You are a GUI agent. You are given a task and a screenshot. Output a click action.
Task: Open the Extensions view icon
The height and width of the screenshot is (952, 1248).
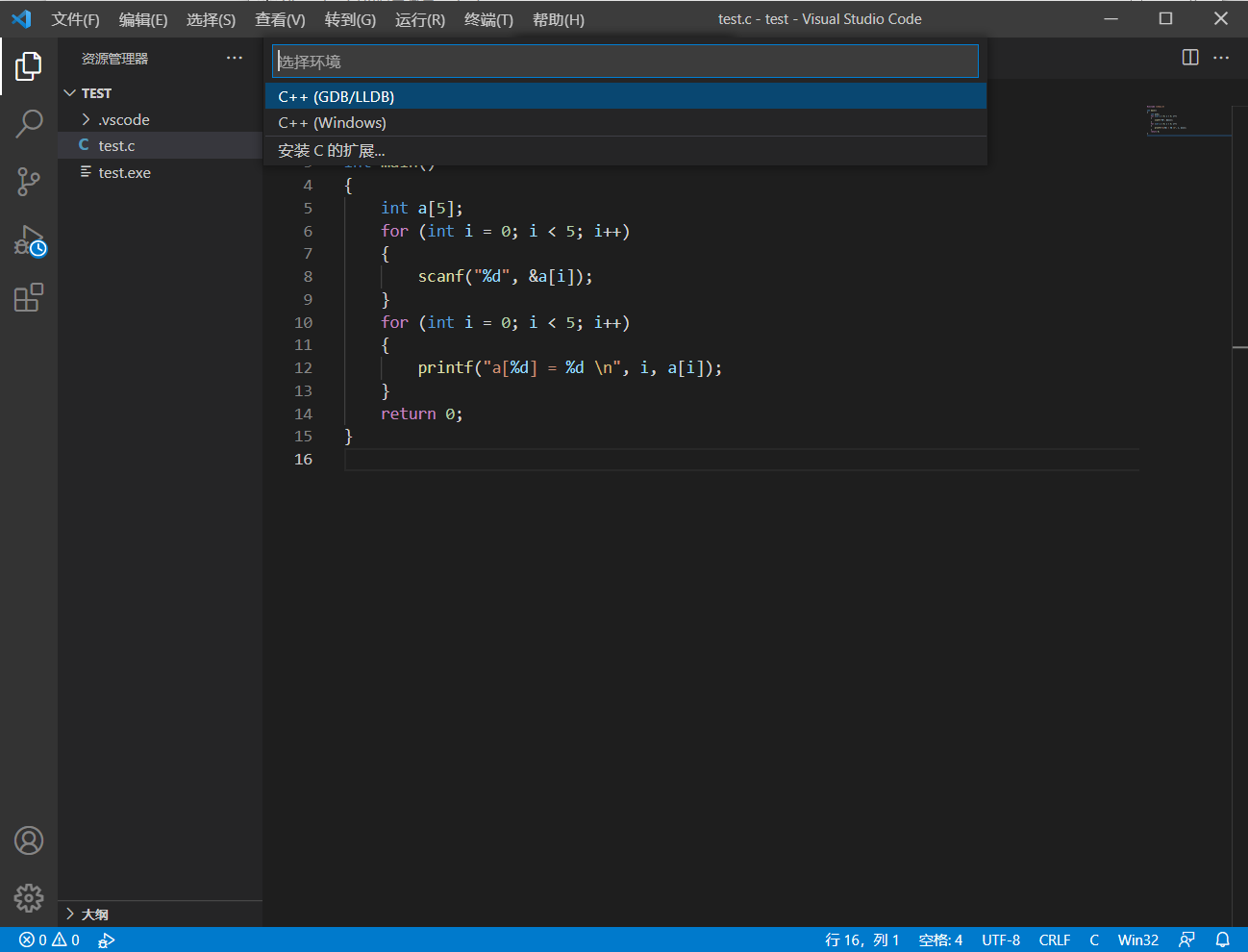29,297
